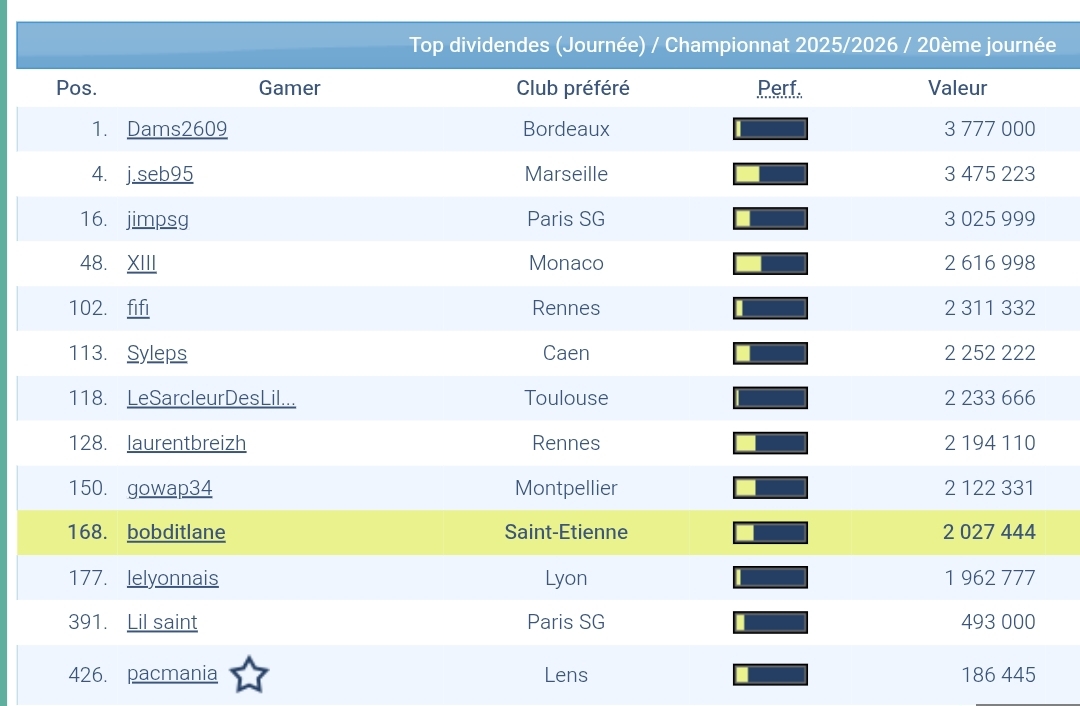The height and width of the screenshot is (706, 1080).
Task: Select highlighted bobditlane gamer link
Action: click(176, 532)
